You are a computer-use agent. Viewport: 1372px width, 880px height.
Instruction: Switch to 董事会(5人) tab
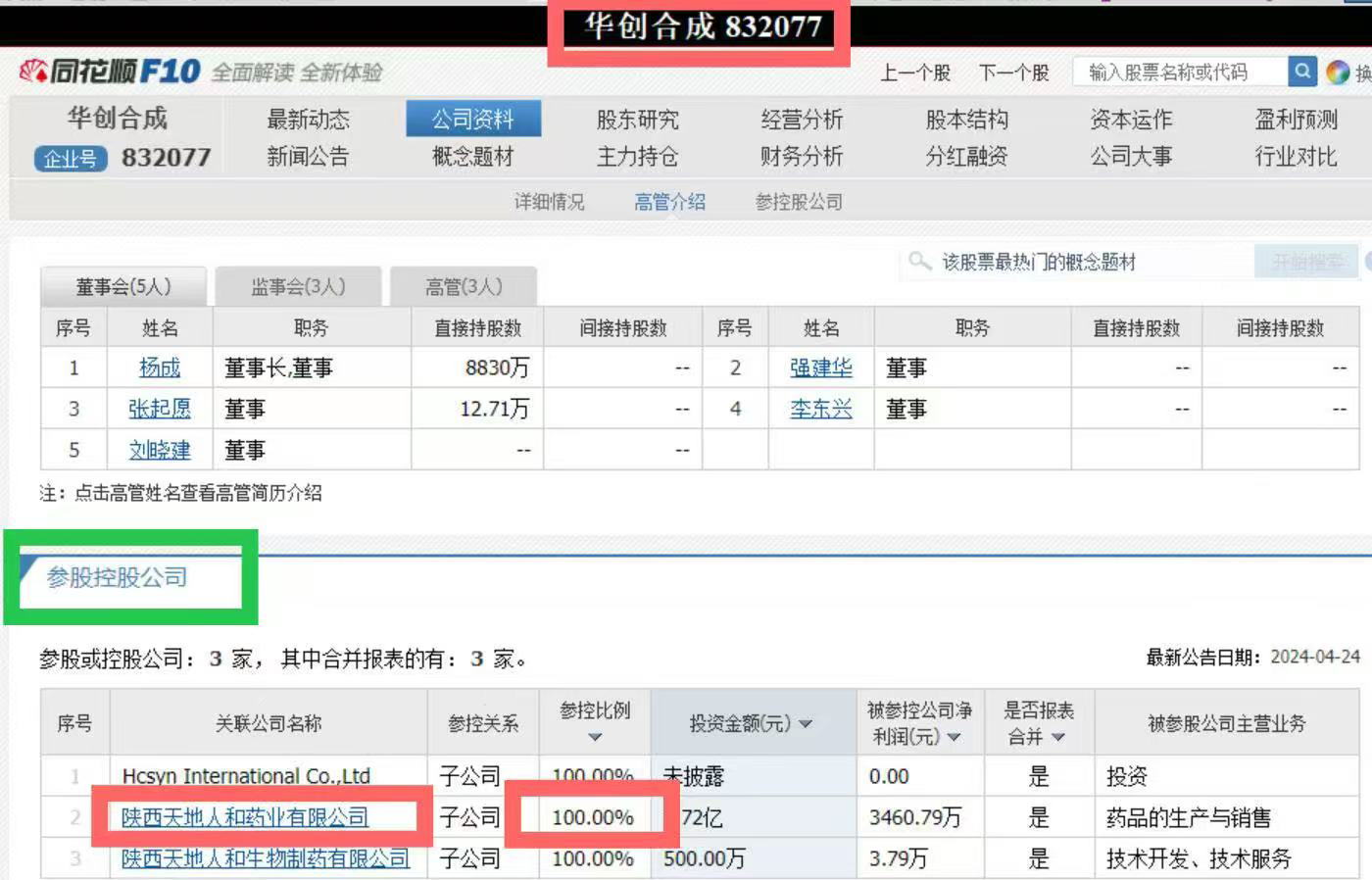pos(123,286)
